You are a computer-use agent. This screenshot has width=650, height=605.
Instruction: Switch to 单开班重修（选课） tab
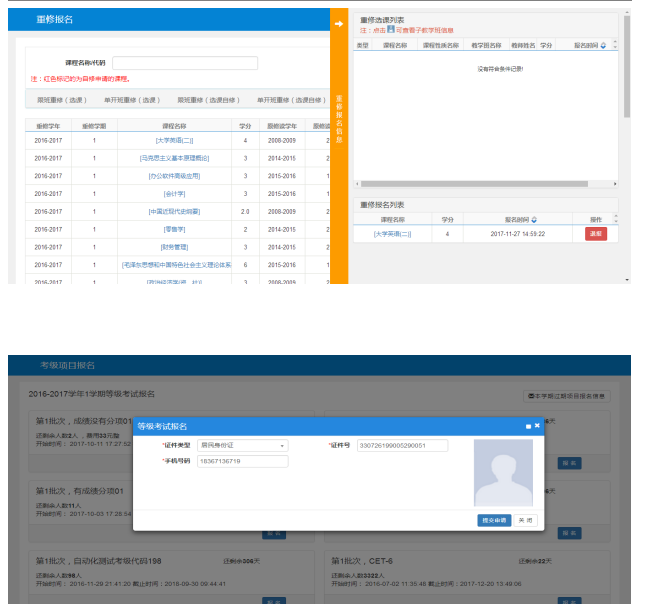coord(131,100)
